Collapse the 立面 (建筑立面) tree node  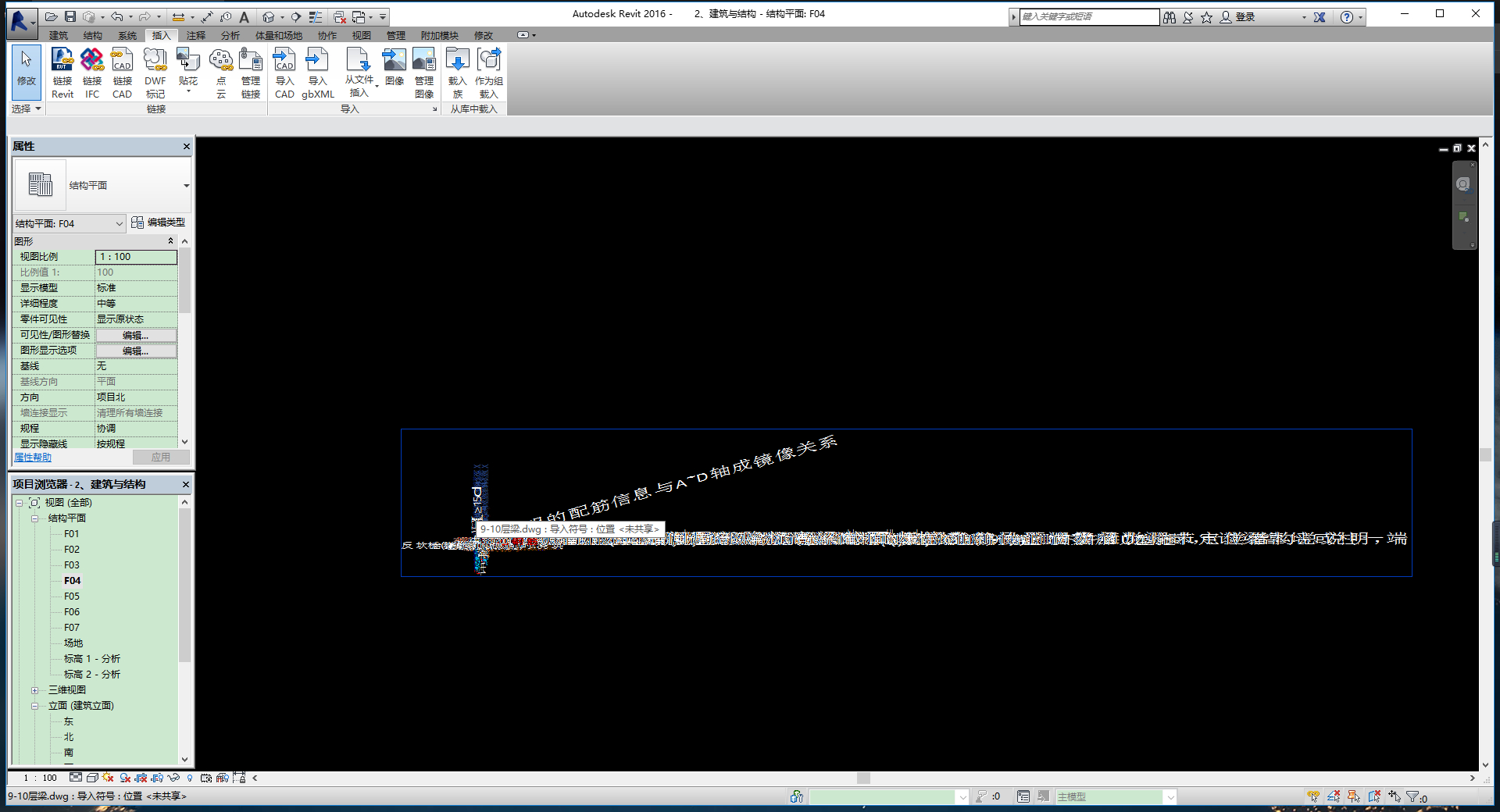(x=35, y=706)
